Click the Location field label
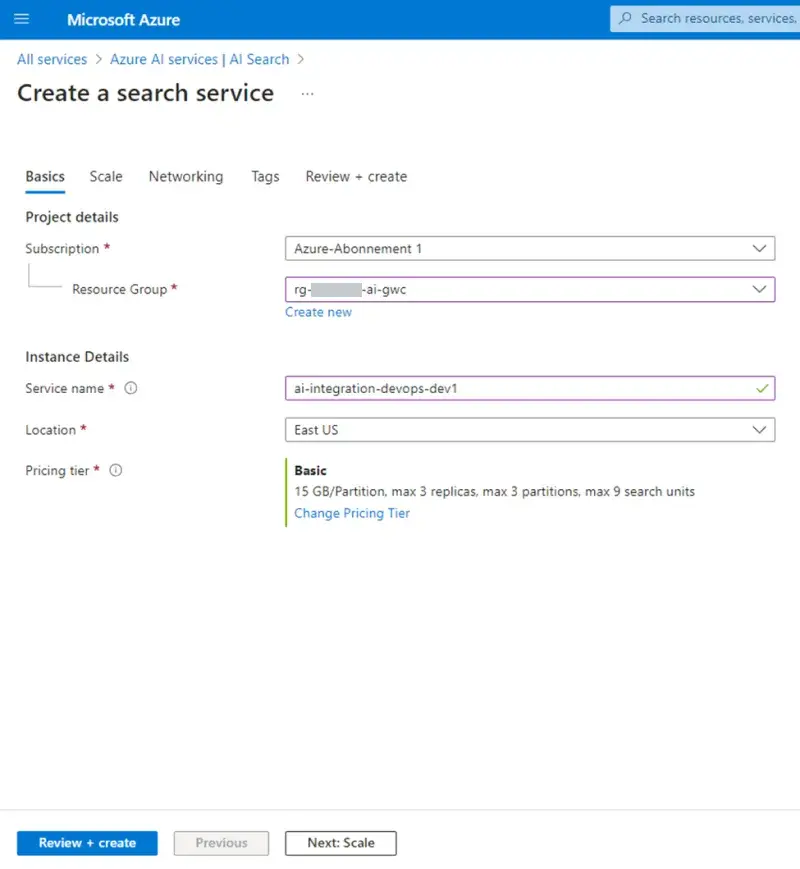The image size is (800, 869). pyautogui.click(x=50, y=430)
